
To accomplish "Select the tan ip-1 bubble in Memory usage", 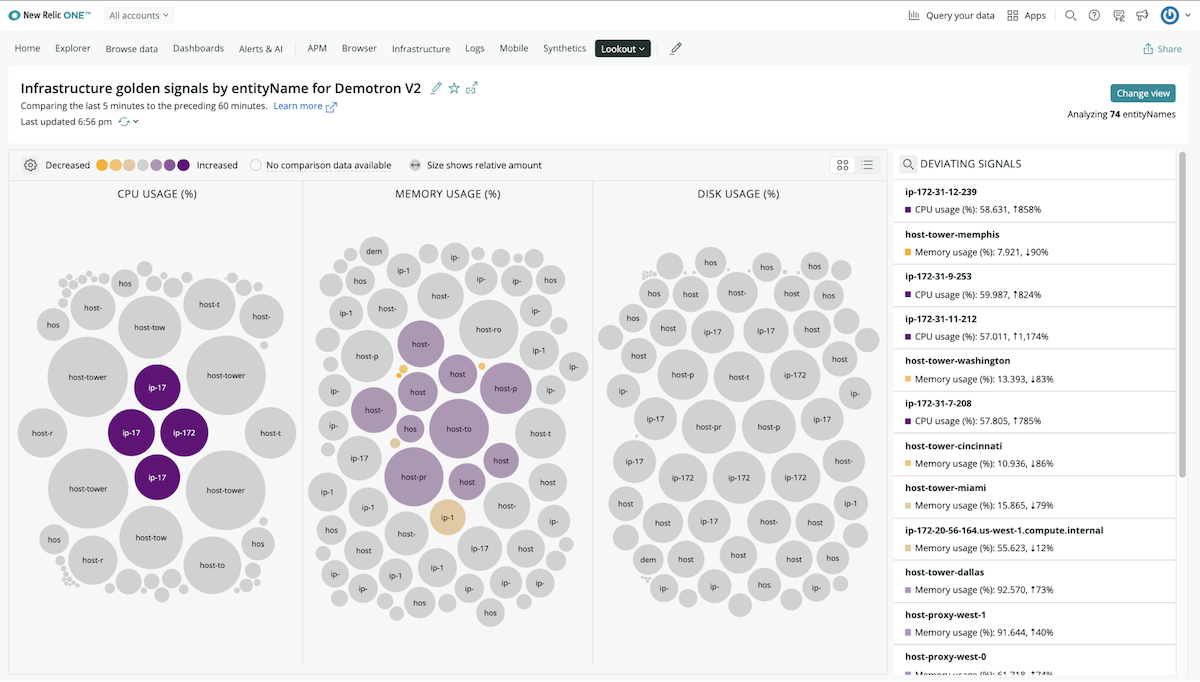I will click(x=448, y=518).
